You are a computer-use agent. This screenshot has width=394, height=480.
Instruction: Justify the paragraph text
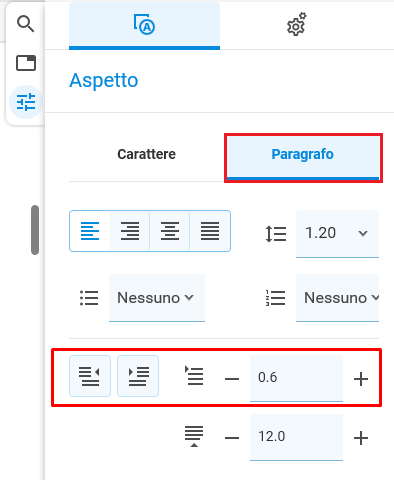tap(210, 231)
